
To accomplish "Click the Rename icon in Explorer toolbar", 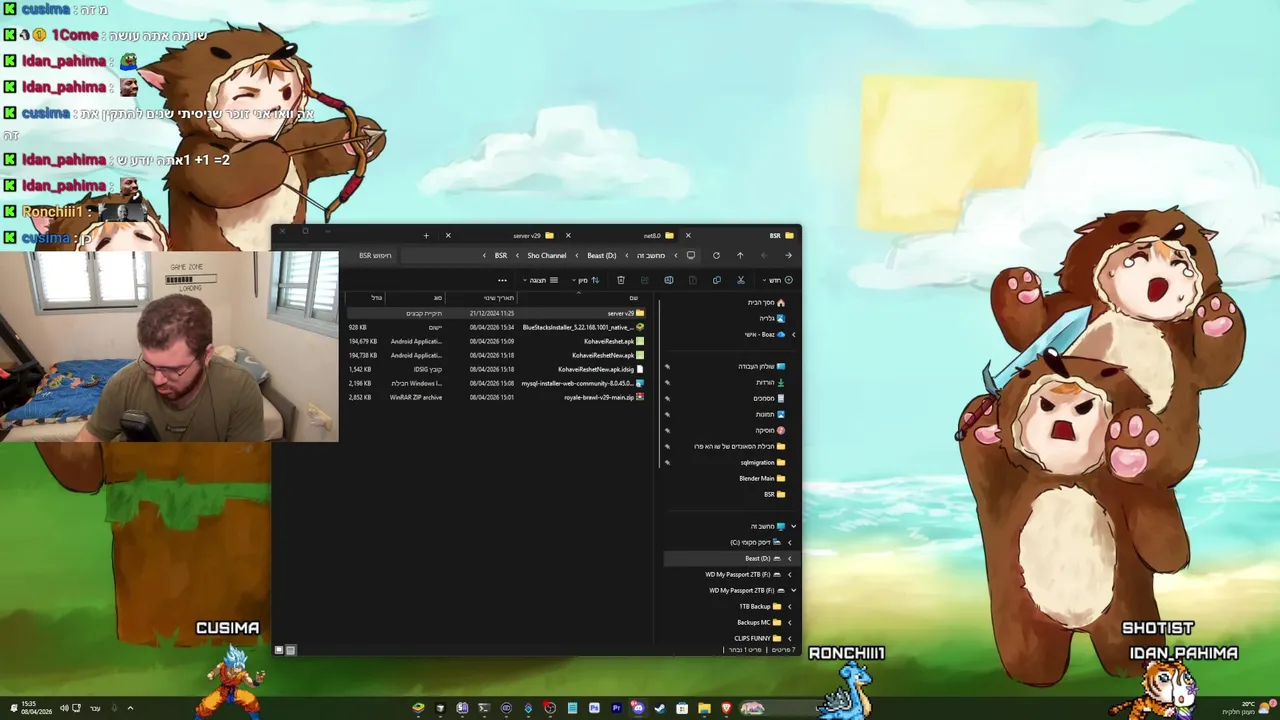I will [669, 280].
